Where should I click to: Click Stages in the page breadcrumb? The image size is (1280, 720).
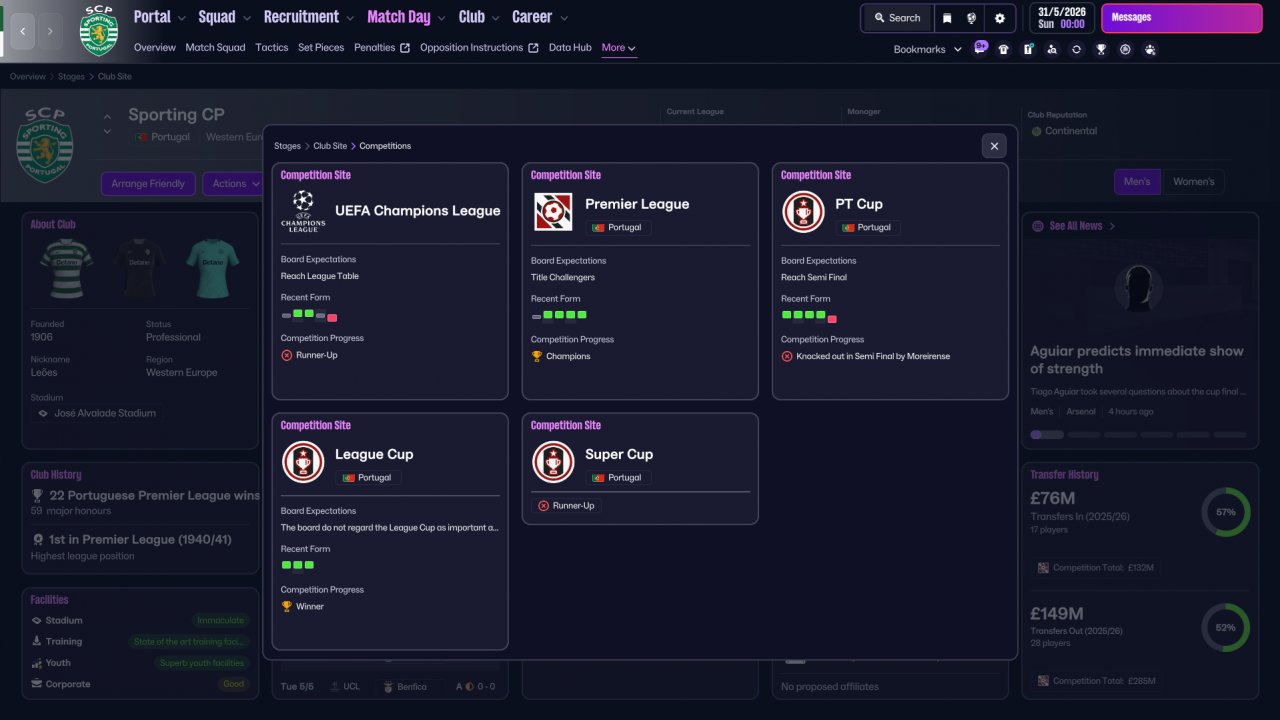click(71, 77)
